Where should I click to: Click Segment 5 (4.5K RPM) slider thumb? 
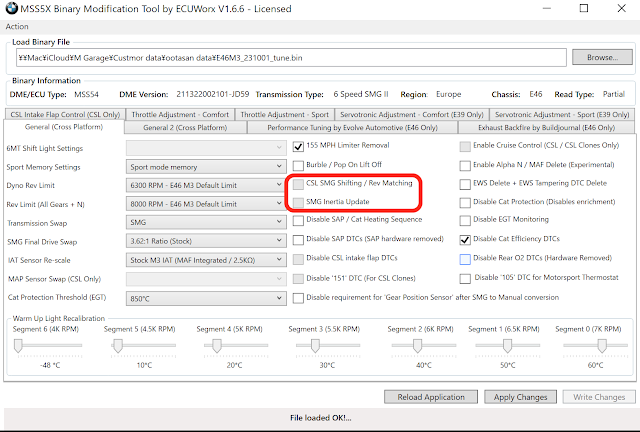pyautogui.click(x=118, y=346)
